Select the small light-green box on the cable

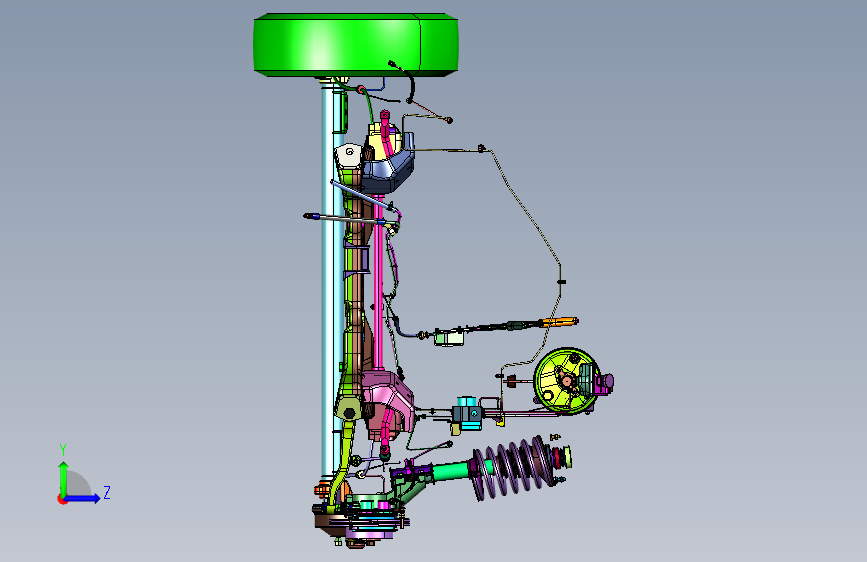pyautogui.click(x=448, y=337)
